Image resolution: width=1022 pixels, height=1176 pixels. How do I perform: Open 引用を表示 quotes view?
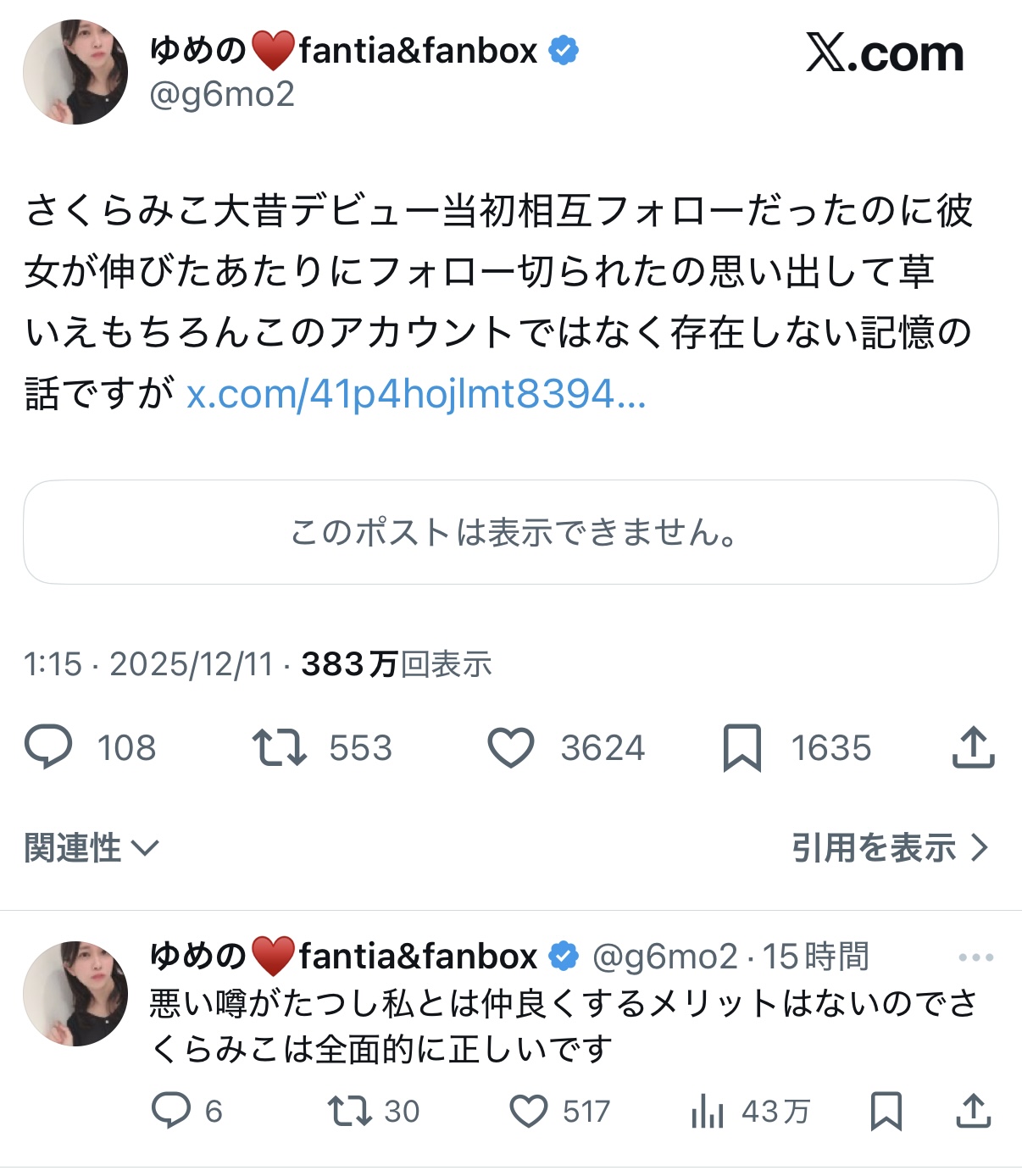pyautogui.click(x=890, y=847)
